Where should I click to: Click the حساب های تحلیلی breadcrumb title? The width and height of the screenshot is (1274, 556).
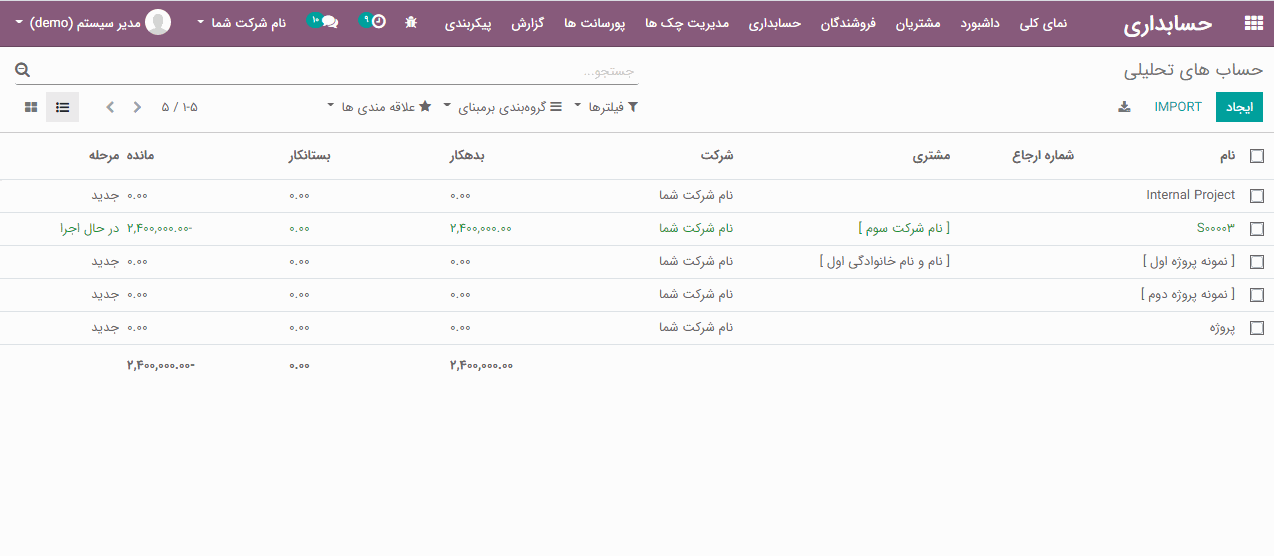pyautogui.click(x=1194, y=70)
